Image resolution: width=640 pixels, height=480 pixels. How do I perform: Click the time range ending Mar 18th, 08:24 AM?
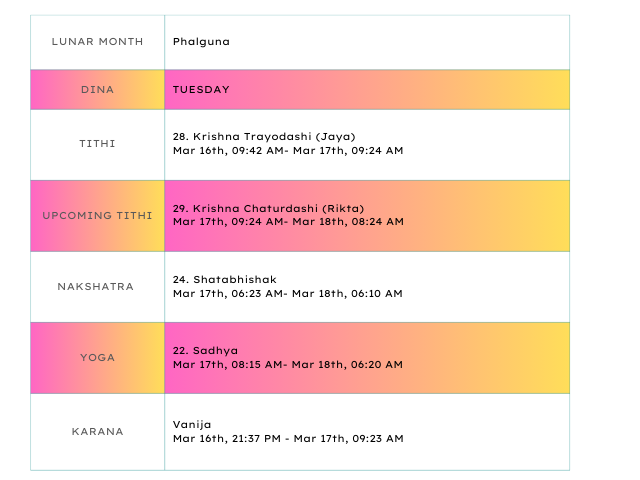tap(288, 221)
